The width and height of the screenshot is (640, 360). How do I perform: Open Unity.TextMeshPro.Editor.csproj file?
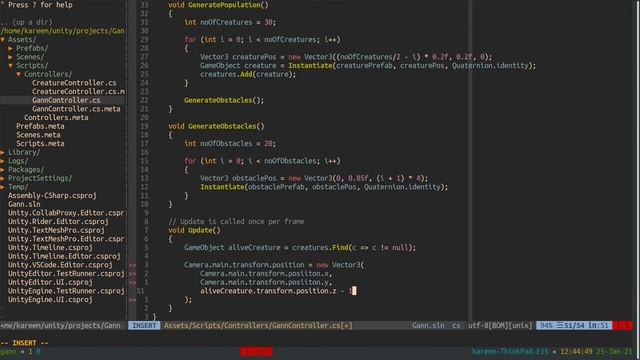pos(66,239)
